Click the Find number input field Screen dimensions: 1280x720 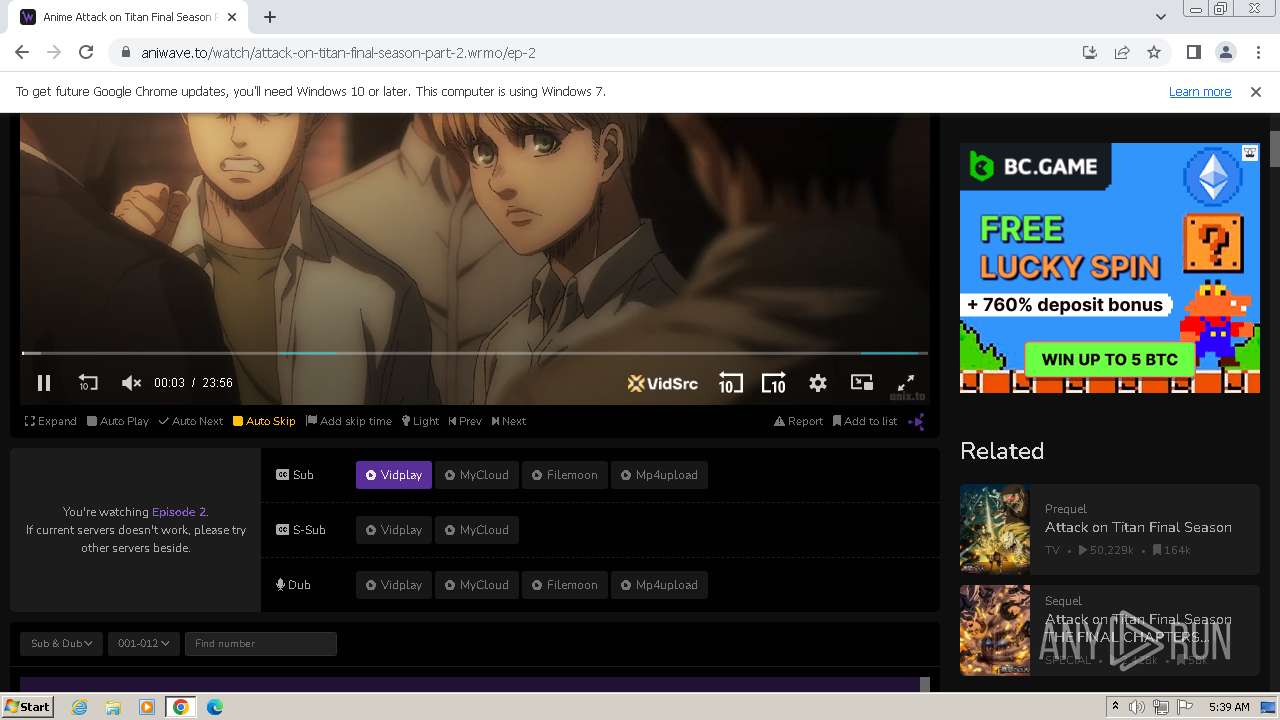pyautogui.click(x=260, y=644)
